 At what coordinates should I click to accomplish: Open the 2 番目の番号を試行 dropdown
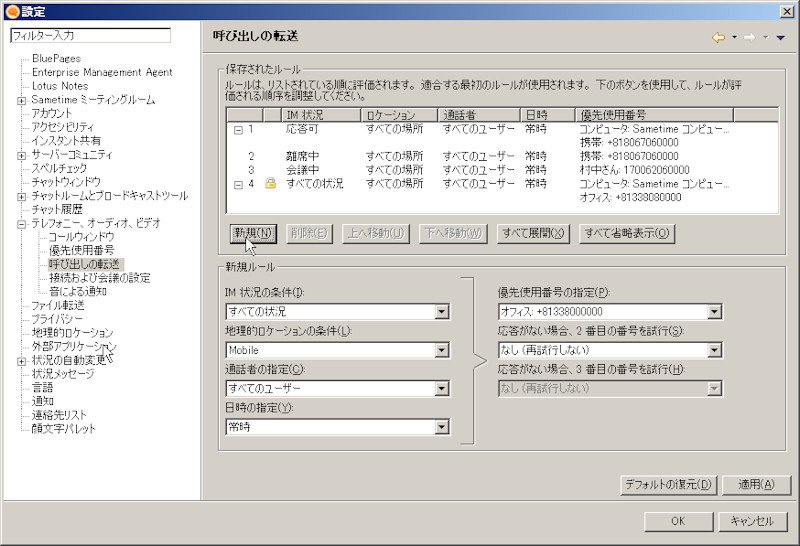tap(714, 350)
